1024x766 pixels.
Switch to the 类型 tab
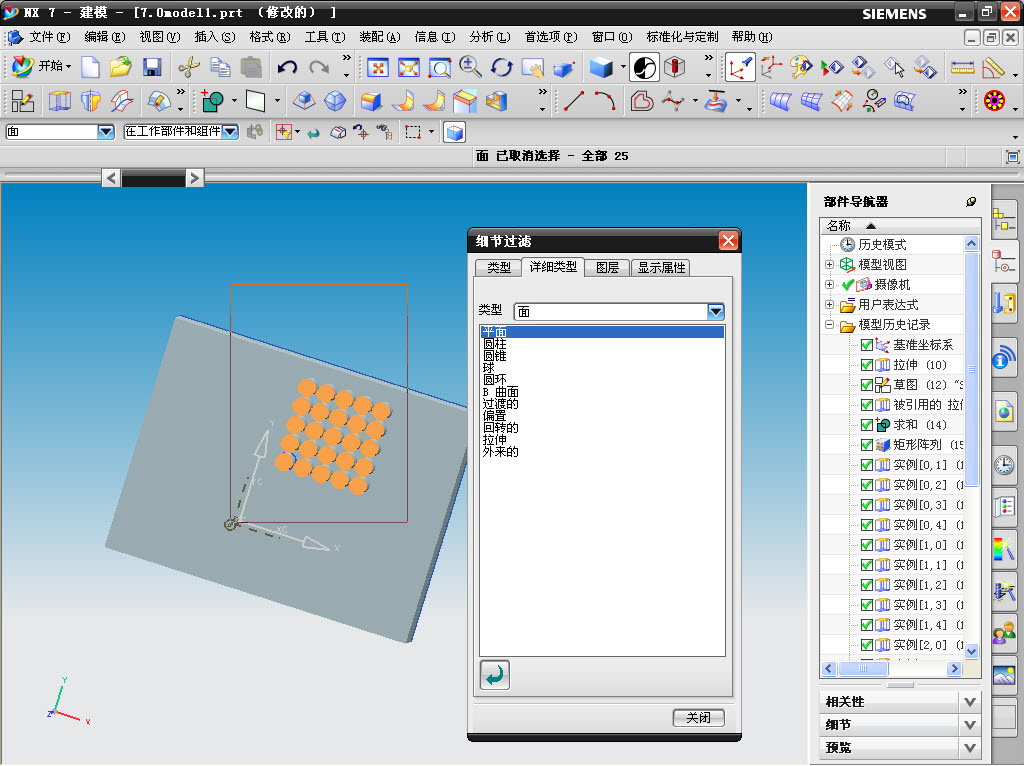click(x=498, y=268)
